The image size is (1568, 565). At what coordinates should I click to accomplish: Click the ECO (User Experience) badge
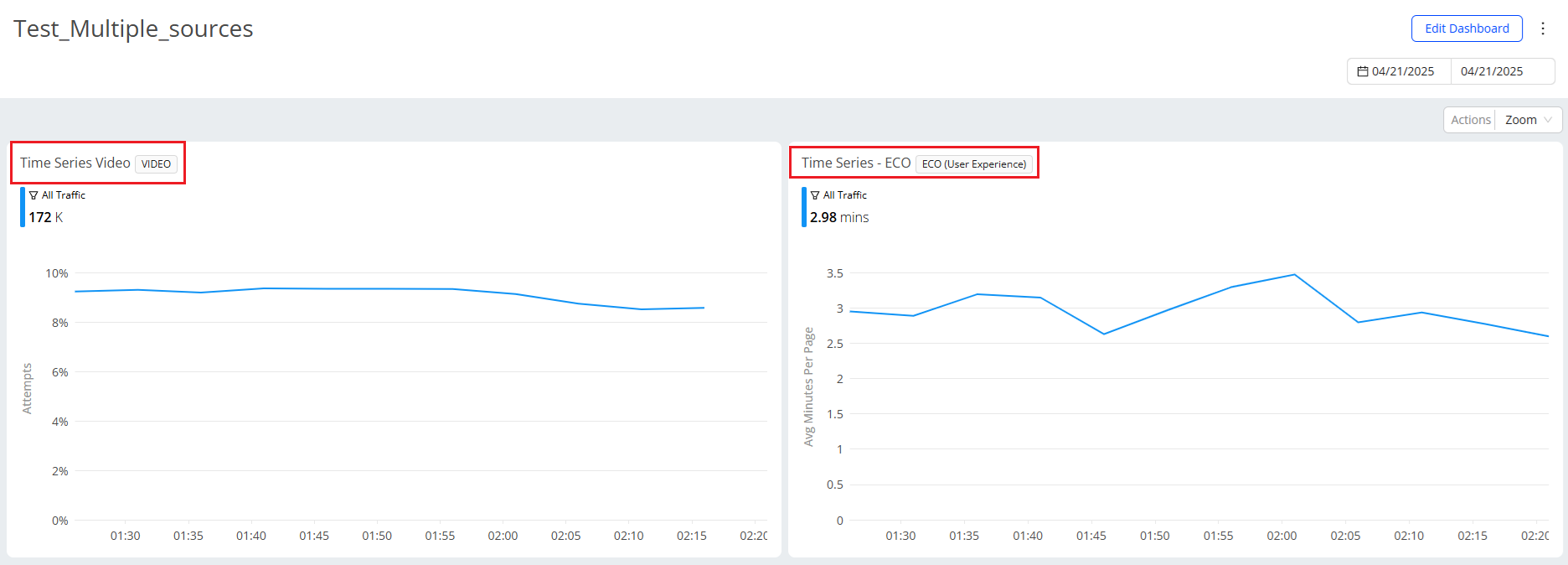973,164
